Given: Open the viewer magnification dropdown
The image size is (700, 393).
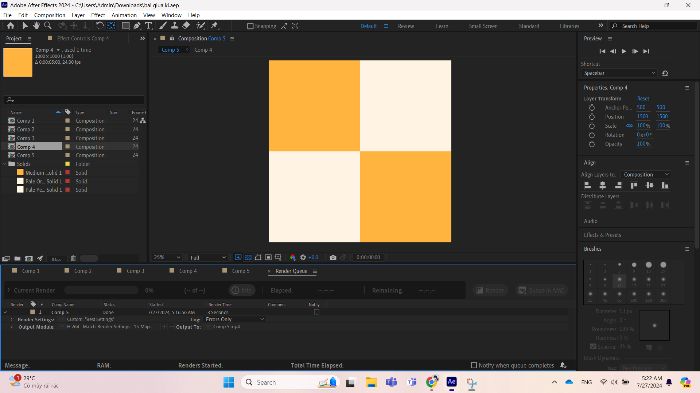Looking at the screenshot, I should (167, 257).
